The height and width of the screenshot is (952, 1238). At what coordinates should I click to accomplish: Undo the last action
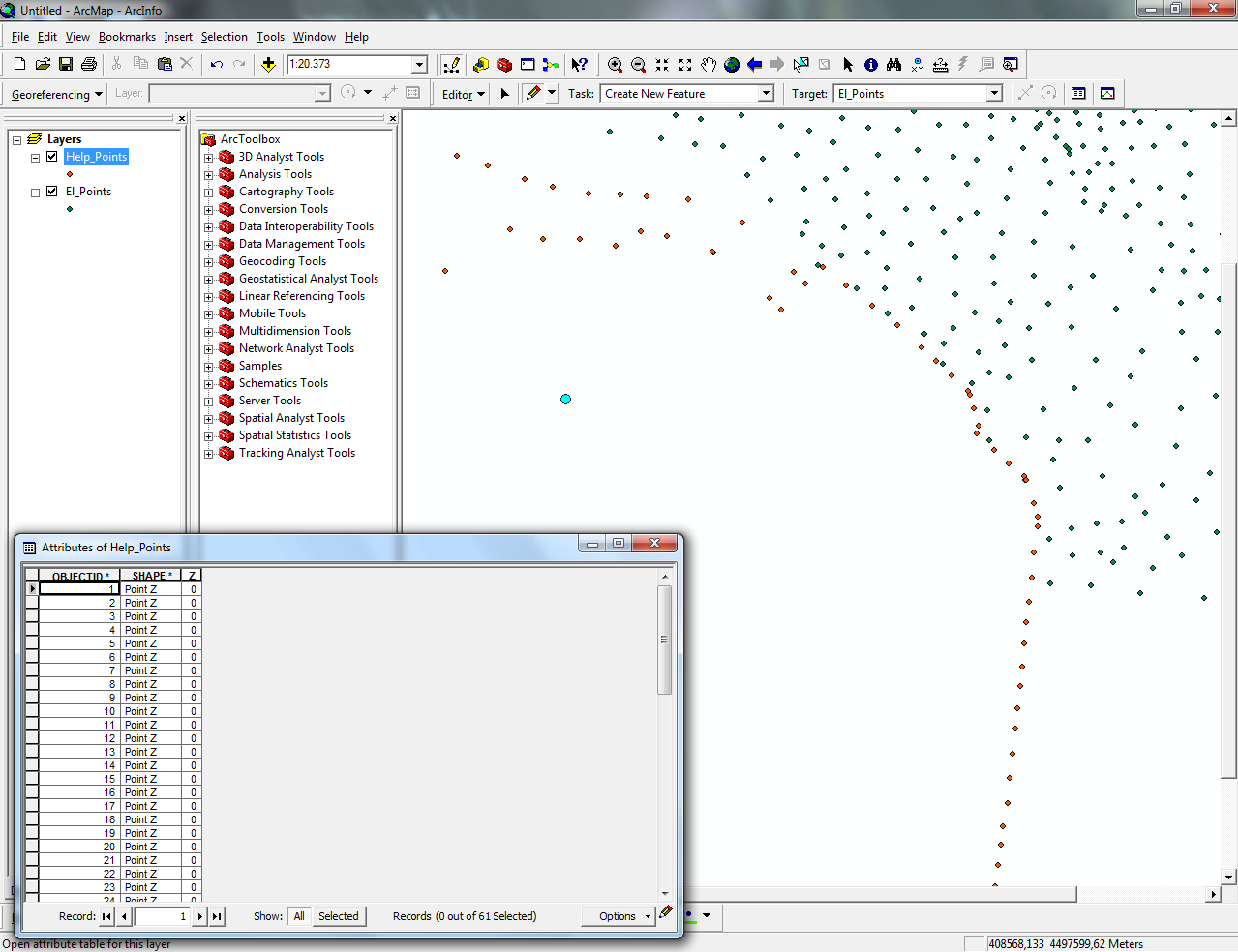click(x=217, y=64)
